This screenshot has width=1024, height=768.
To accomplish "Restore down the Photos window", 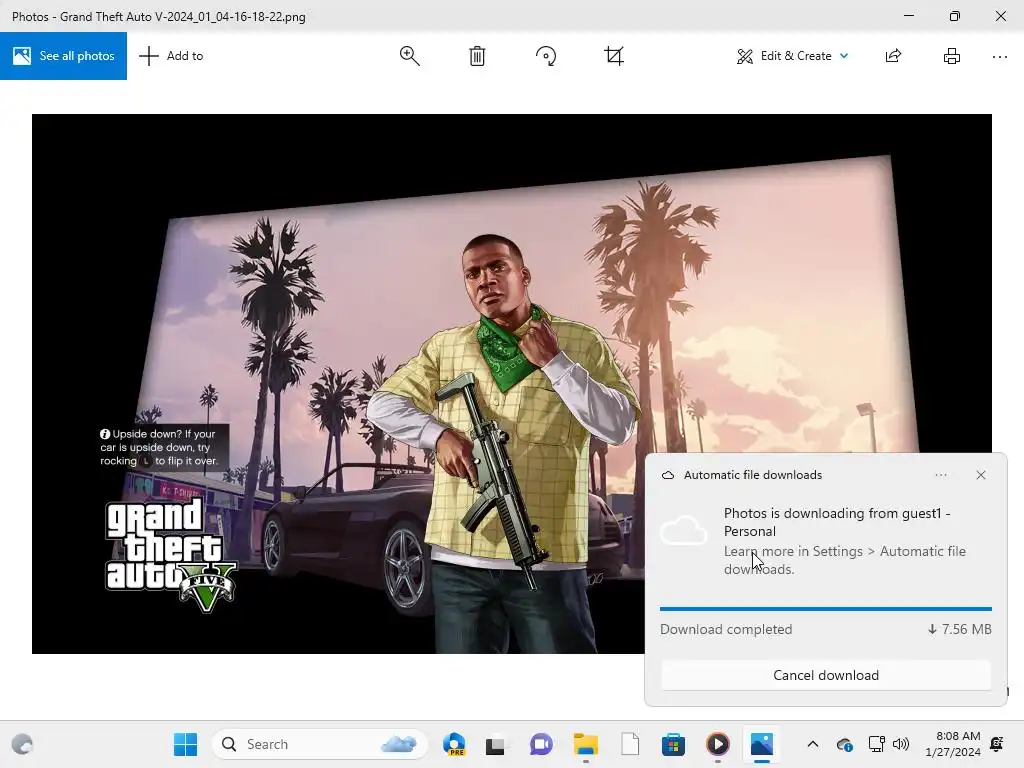I will click(x=955, y=16).
